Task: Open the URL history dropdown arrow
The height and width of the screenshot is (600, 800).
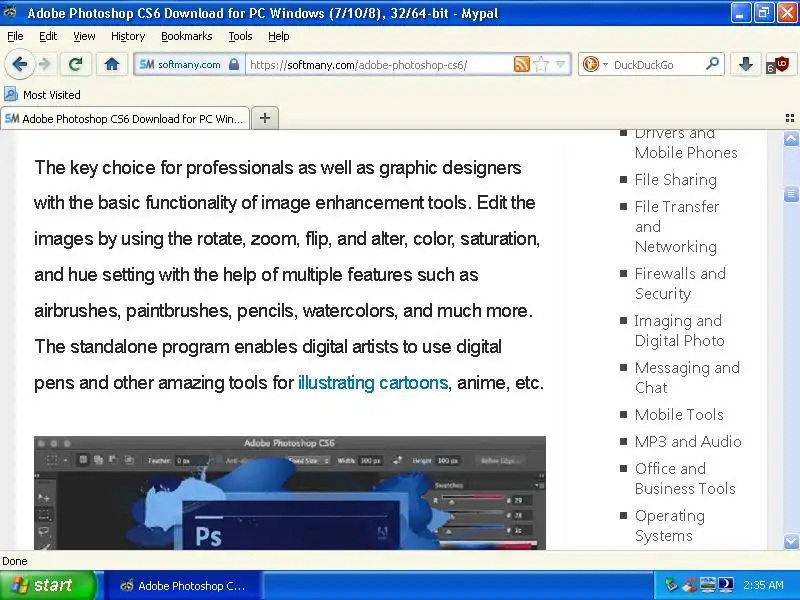Action: (x=560, y=64)
